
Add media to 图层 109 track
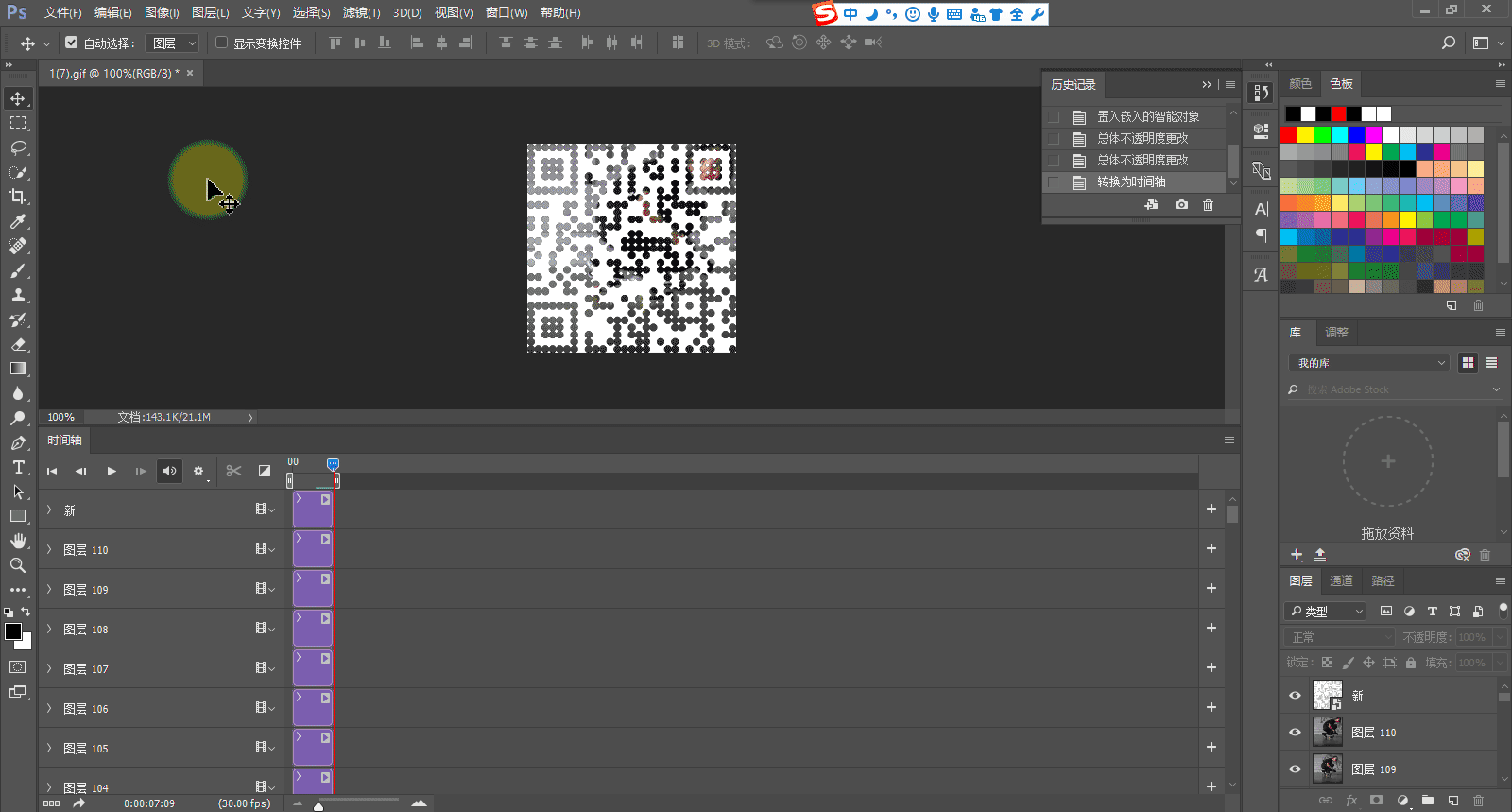[1211, 588]
